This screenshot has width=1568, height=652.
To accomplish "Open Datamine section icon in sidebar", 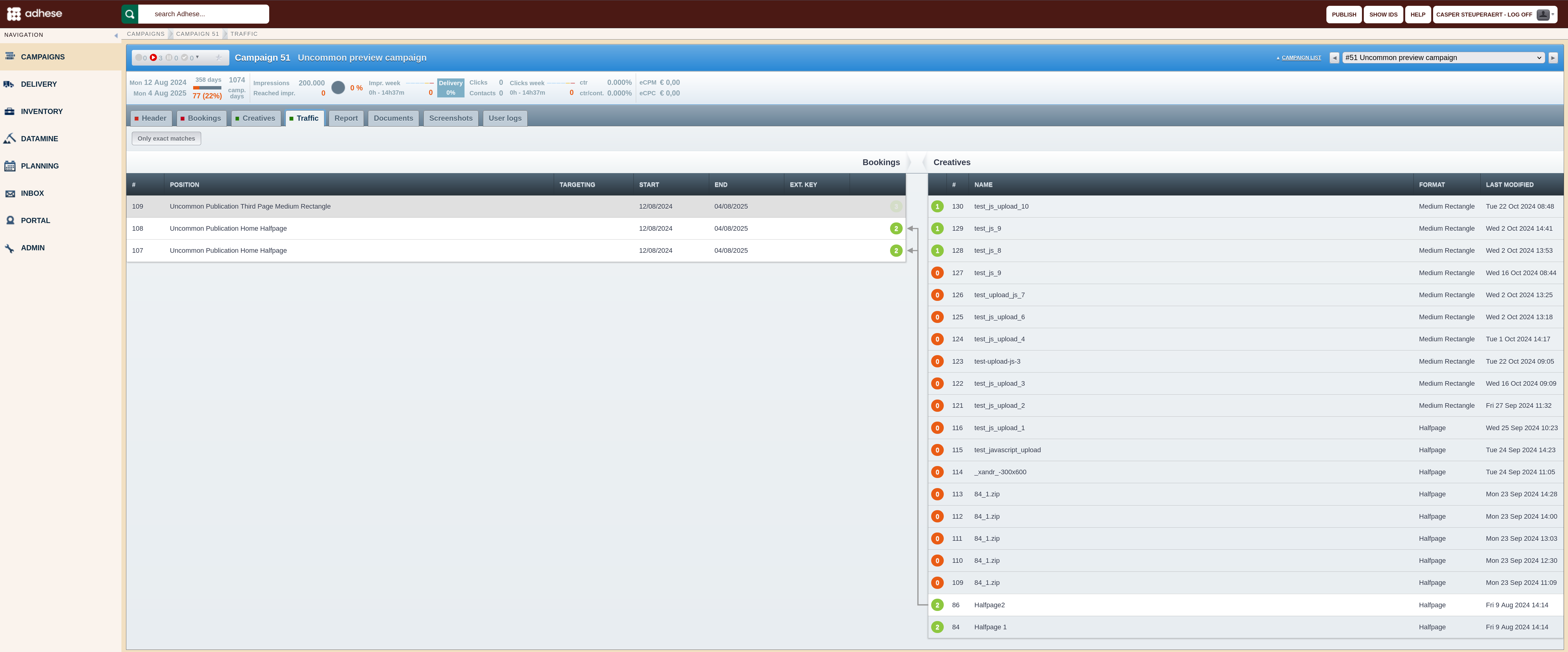I will pyautogui.click(x=9, y=139).
